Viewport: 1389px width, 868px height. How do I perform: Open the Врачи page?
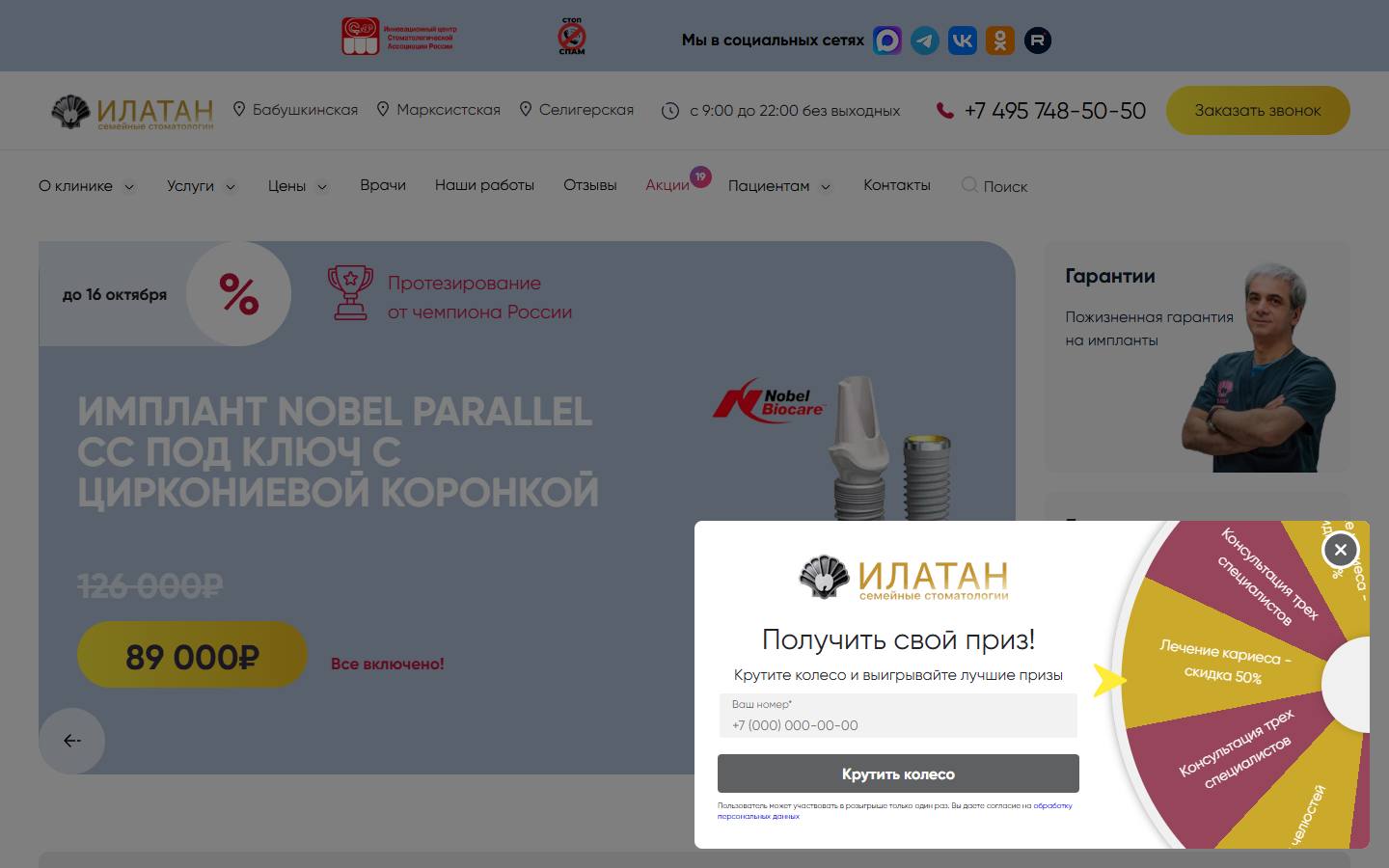click(x=383, y=185)
